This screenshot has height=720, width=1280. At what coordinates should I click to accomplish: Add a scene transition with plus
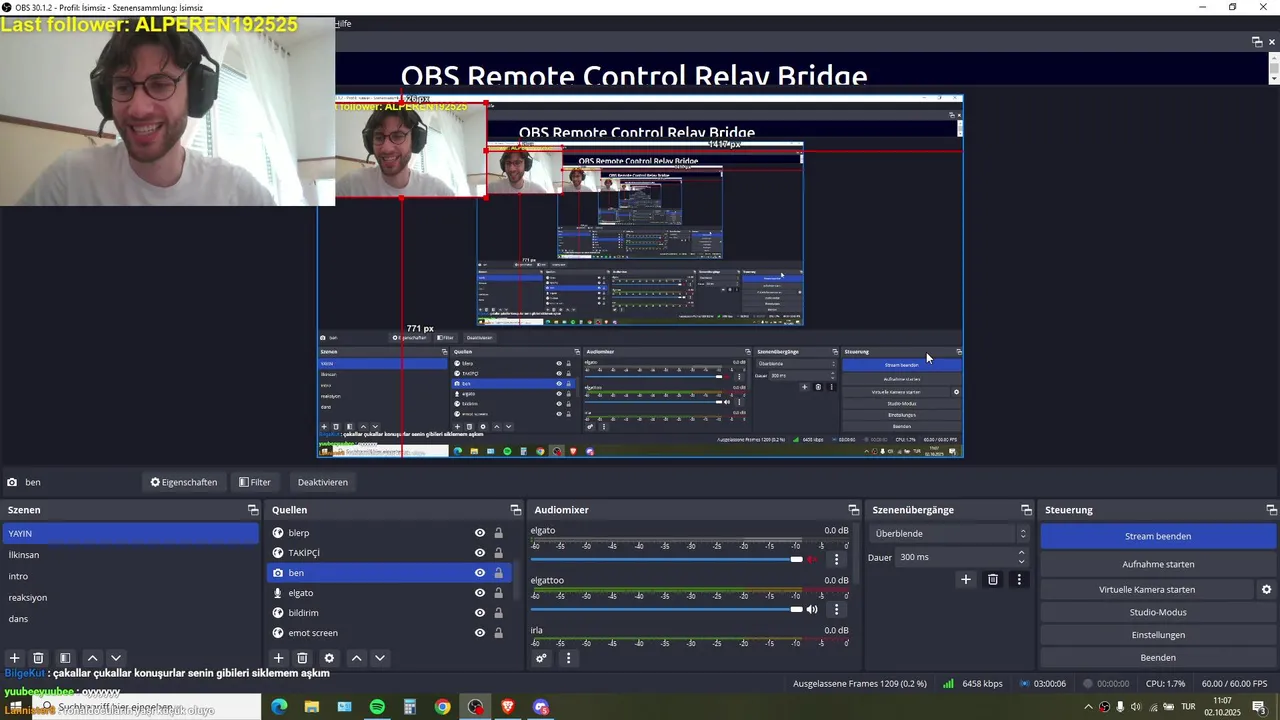coord(966,579)
